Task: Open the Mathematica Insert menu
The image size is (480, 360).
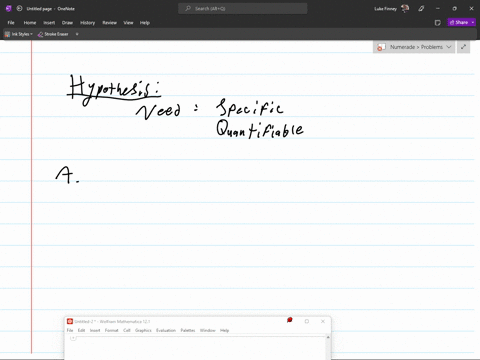Action: pyautogui.click(x=95, y=330)
